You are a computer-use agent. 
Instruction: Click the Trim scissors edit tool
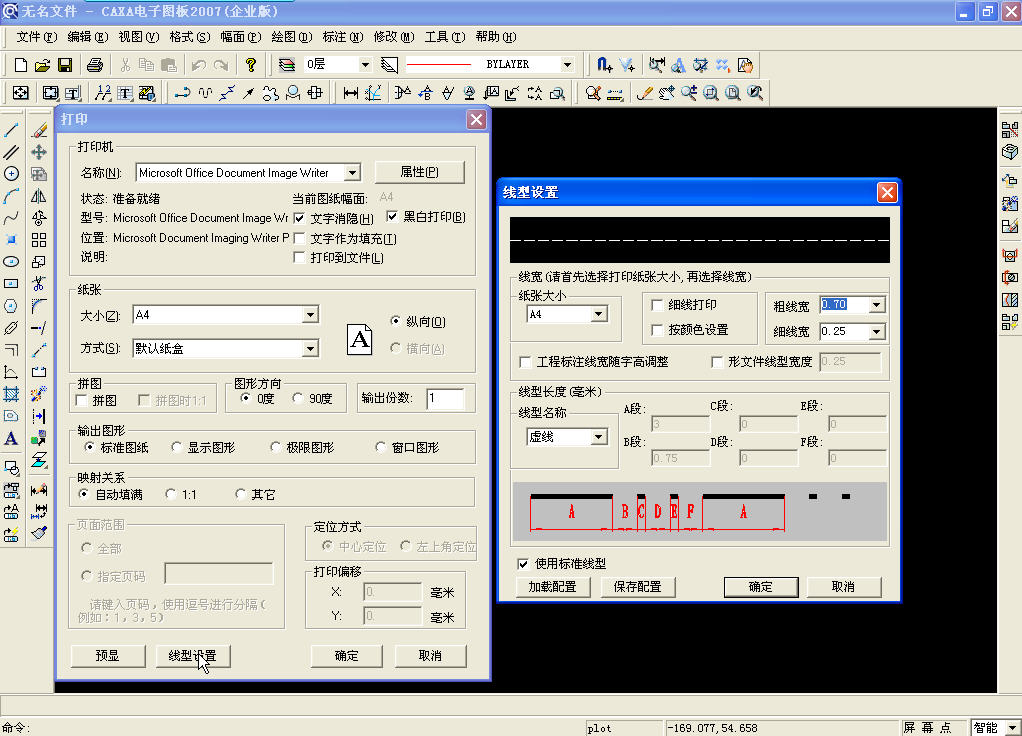tap(39, 284)
